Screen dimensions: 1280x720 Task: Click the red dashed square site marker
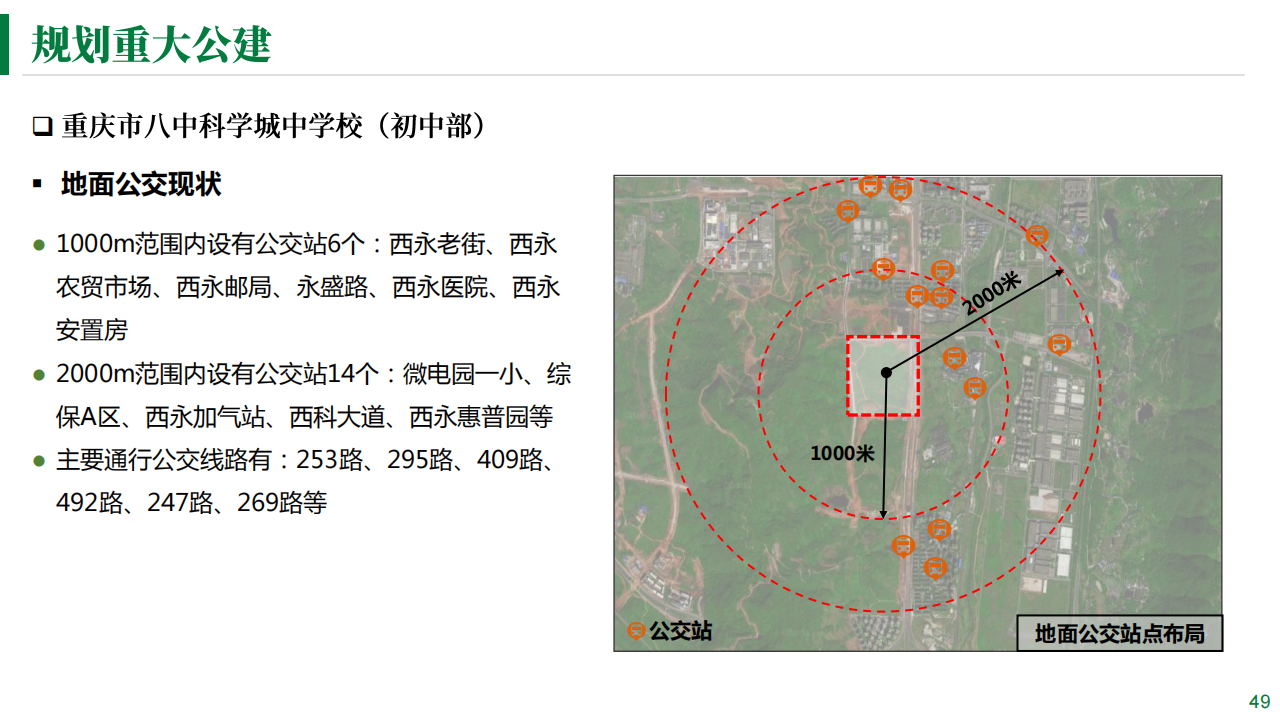(884, 375)
